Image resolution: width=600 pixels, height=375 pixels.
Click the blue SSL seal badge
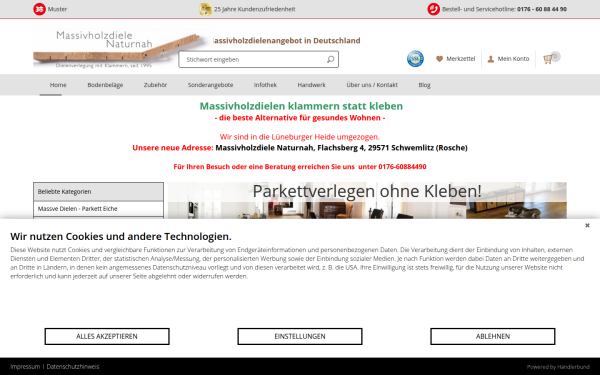coord(415,59)
